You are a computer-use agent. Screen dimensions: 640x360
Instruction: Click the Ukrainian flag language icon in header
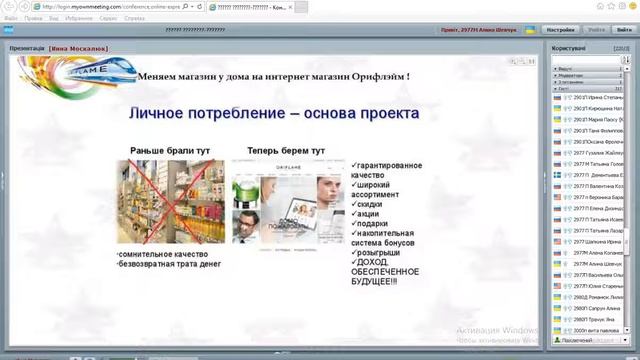point(530,30)
